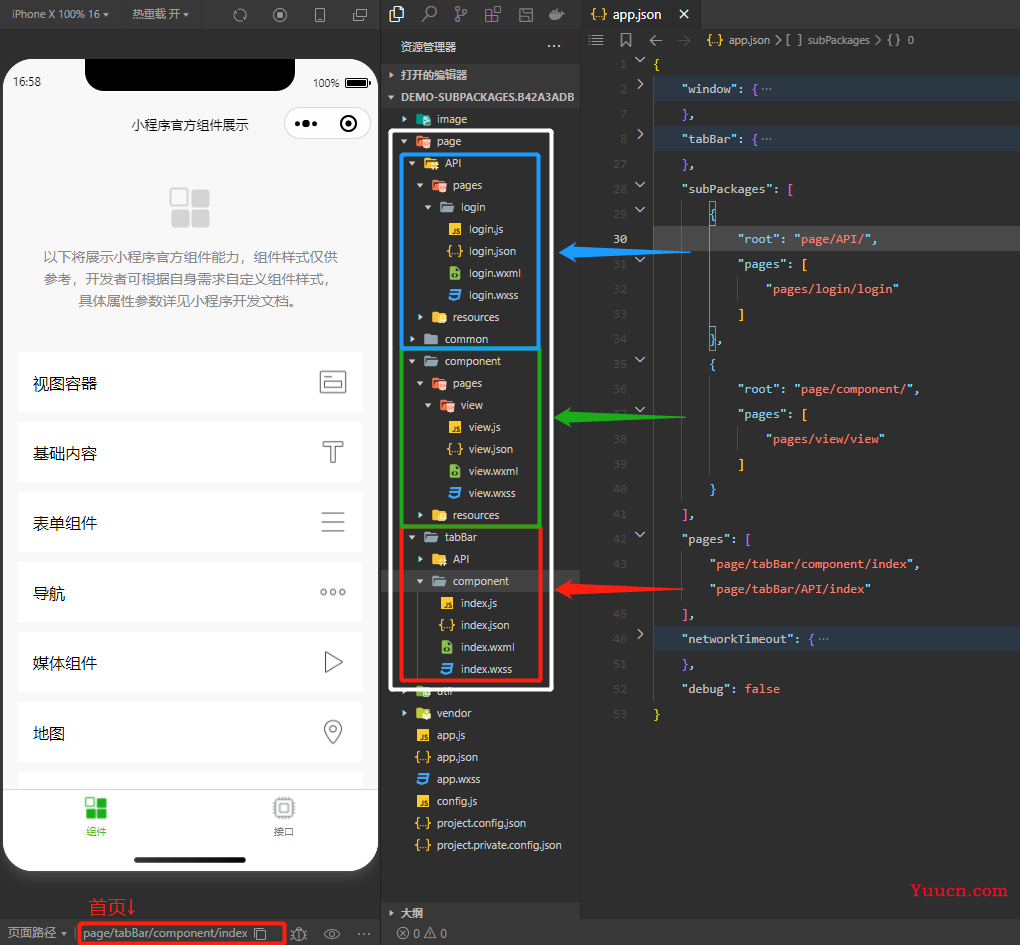
Task: Click the detach simulator window icon
Action: (360, 15)
